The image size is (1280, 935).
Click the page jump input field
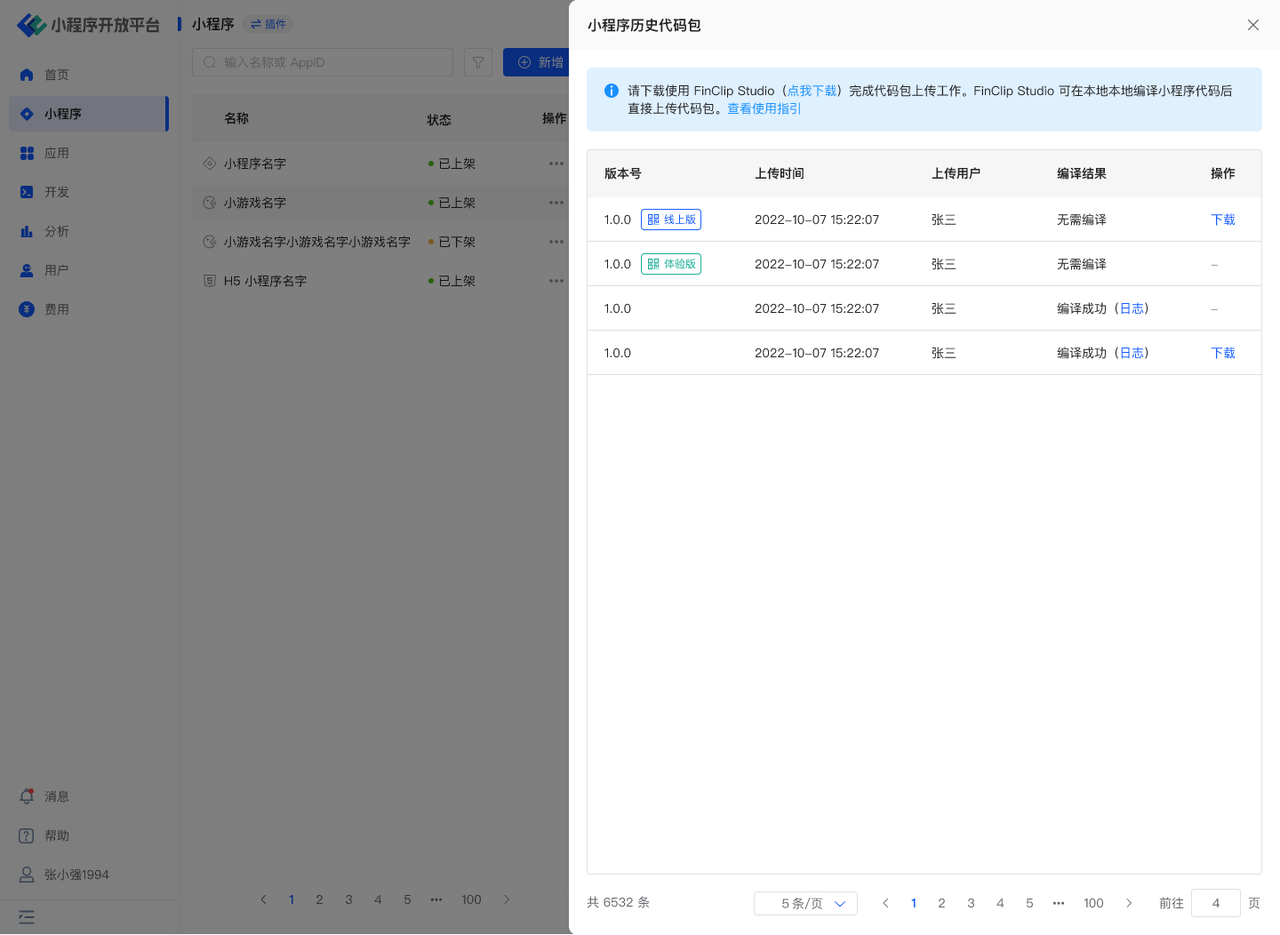coord(1215,903)
